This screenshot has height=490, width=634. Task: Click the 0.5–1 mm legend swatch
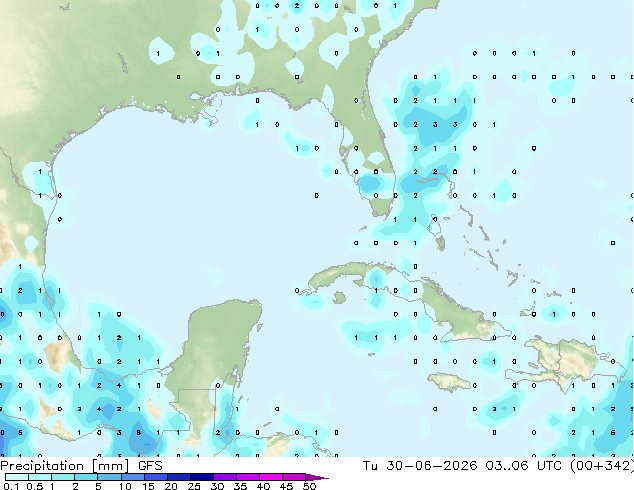(40, 477)
